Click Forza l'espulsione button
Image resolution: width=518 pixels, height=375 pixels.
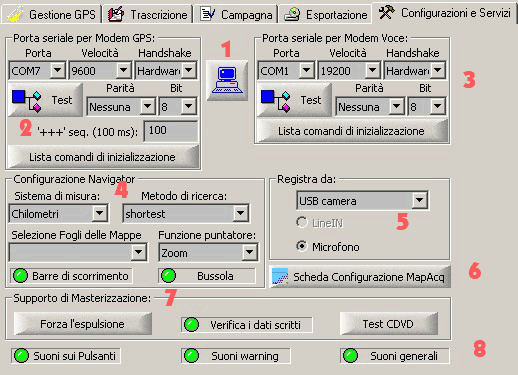83,324
